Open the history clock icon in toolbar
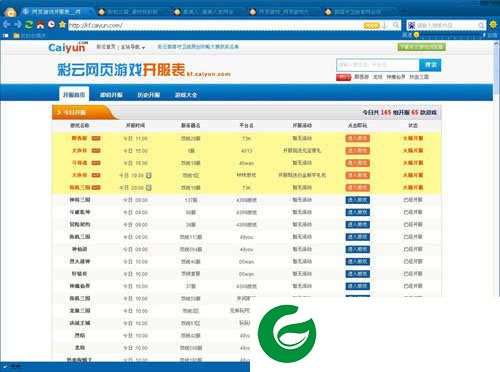The height and width of the screenshot is (372, 500). click(x=51, y=24)
